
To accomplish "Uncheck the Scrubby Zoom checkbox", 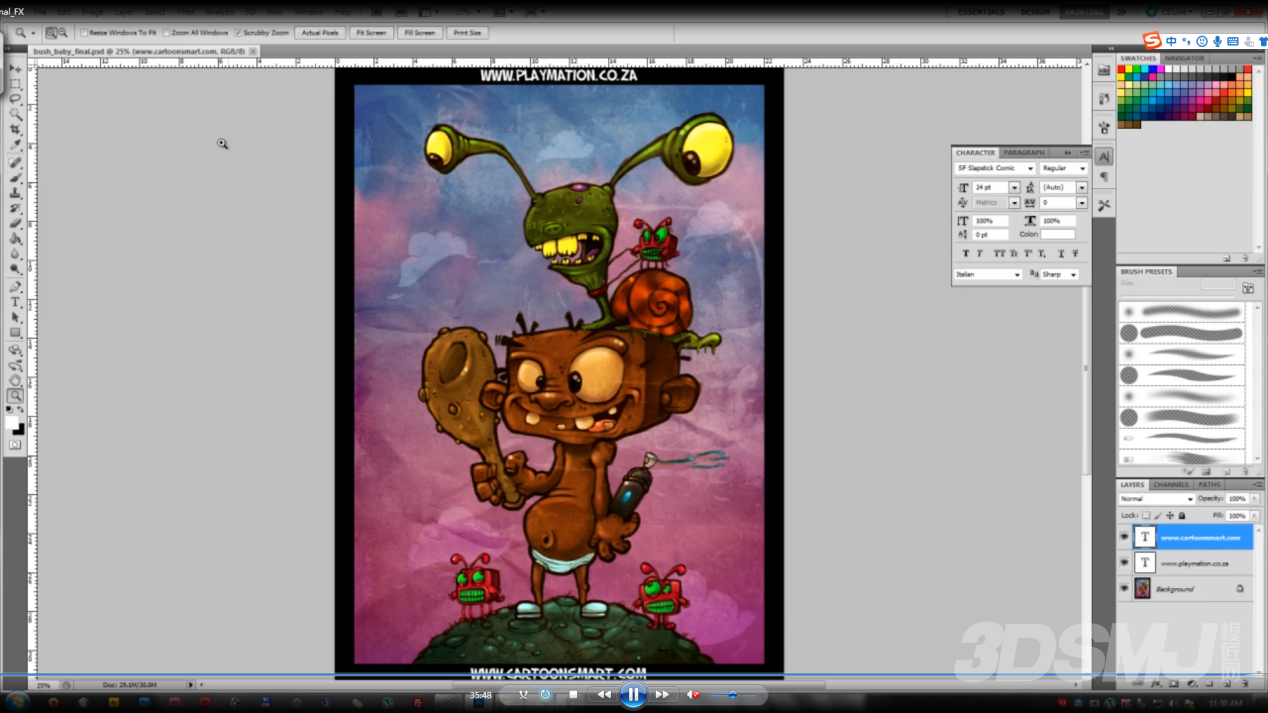I will tap(238, 33).
